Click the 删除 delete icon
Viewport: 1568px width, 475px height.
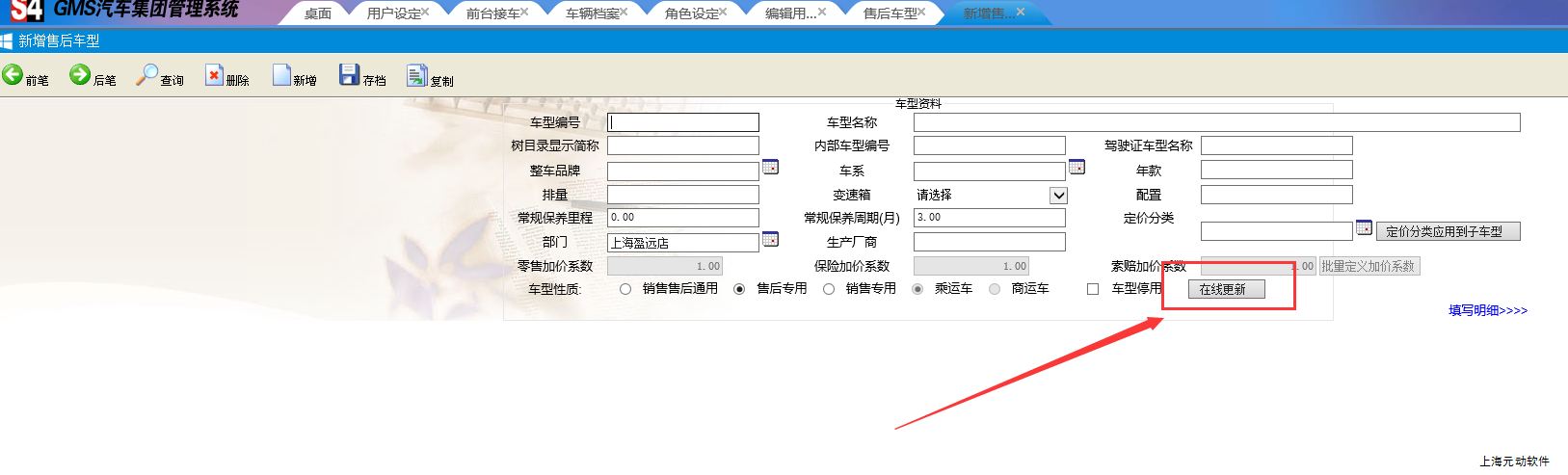(x=214, y=76)
